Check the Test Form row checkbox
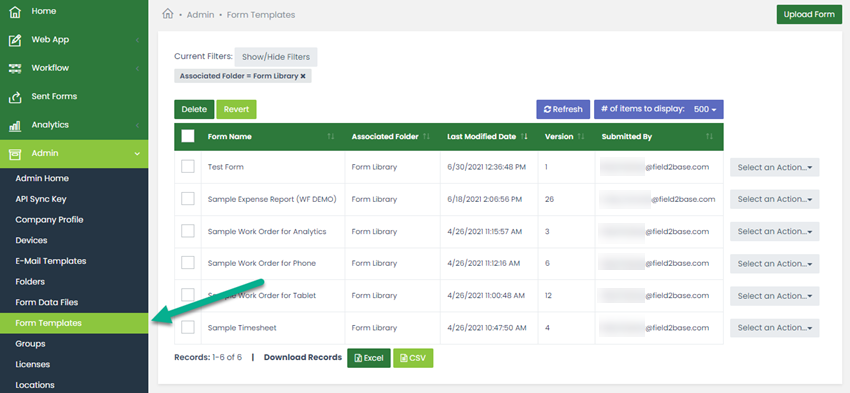This screenshot has height=393, width=850. (x=188, y=167)
